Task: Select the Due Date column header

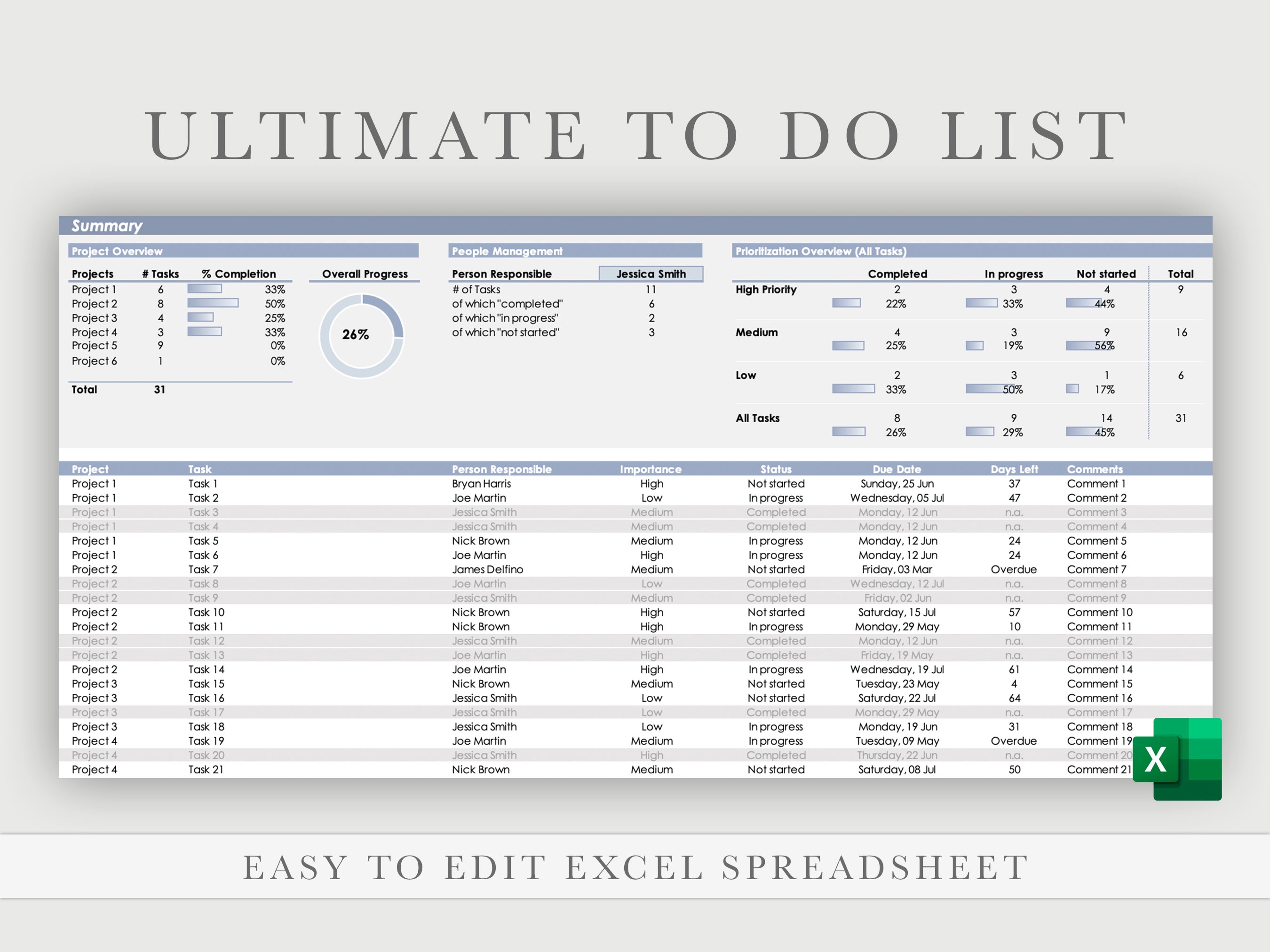Action: [x=897, y=469]
